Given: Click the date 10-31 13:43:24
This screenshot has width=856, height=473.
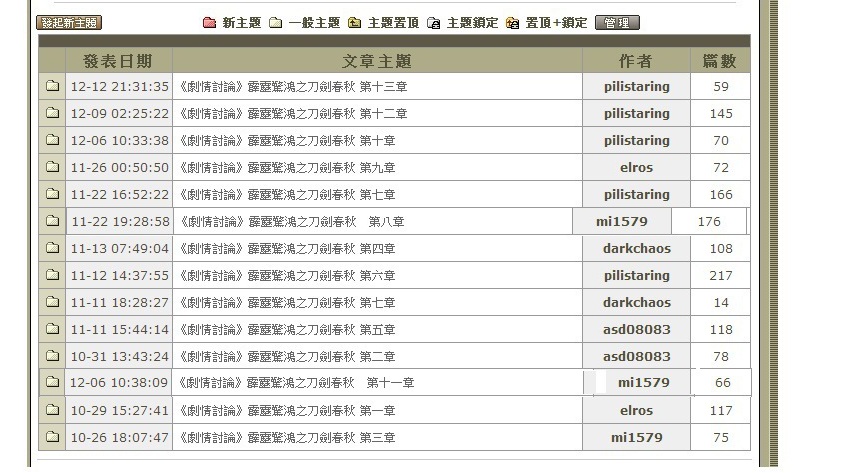Looking at the screenshot, I should [120, 357].
